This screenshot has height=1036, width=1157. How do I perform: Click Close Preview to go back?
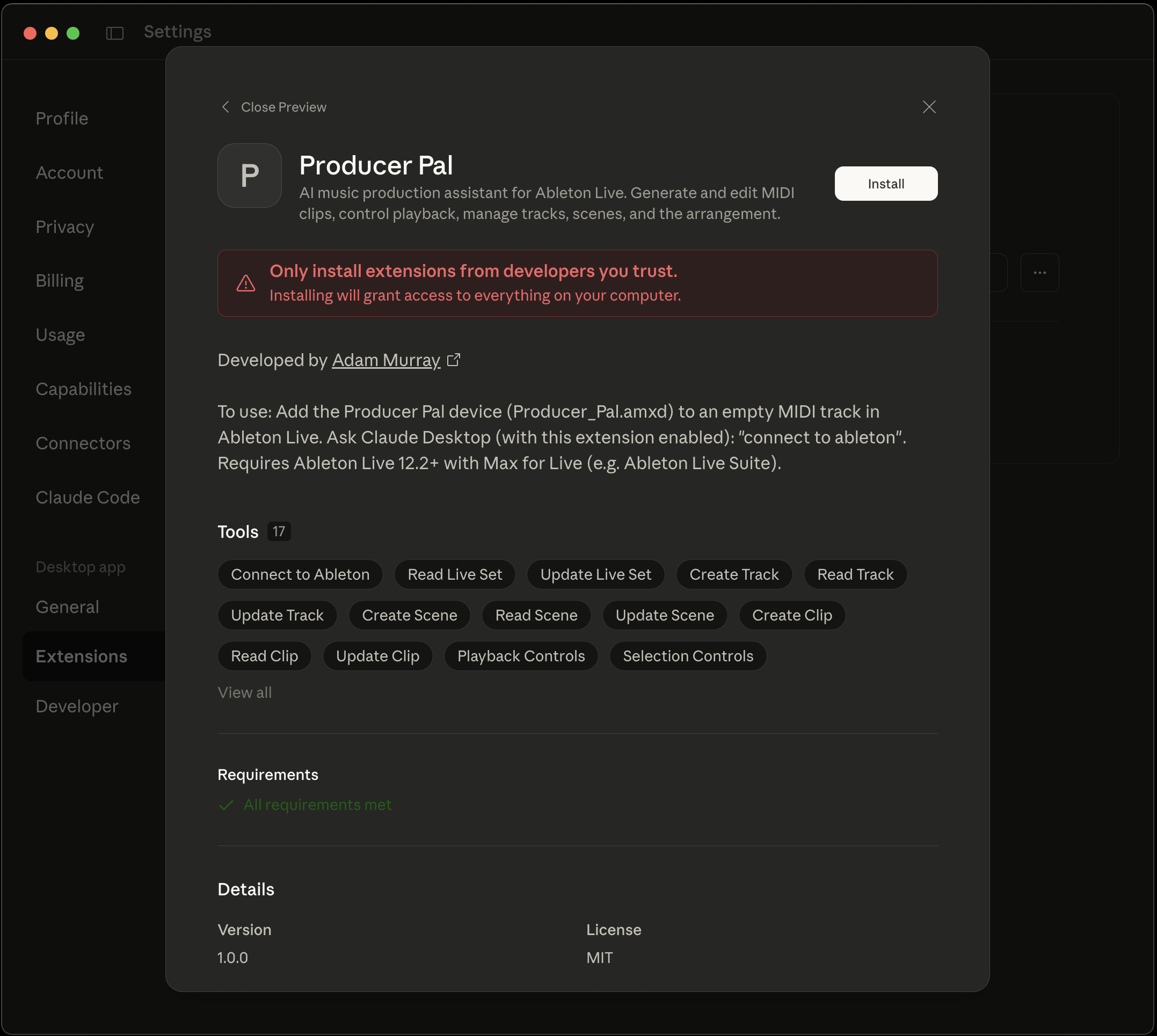[x=283, y=106]
